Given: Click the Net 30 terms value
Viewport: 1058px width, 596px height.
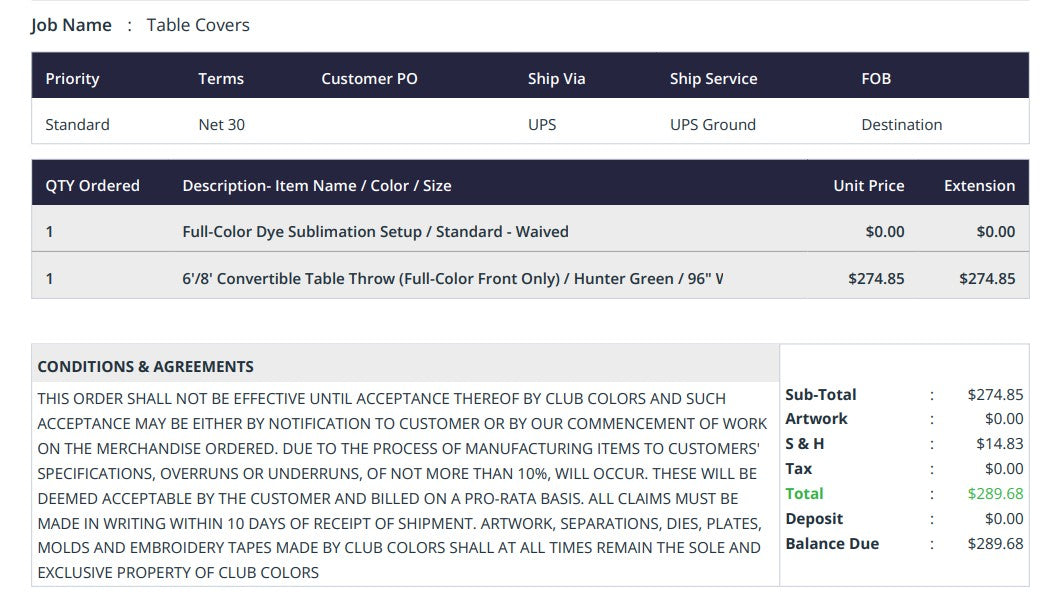Looking at the screenshot, I should click(x=221, y=125).
